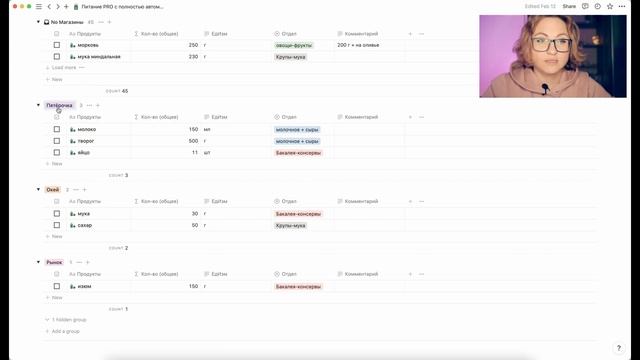Open the comments icon next to Share

pos(585,7)
